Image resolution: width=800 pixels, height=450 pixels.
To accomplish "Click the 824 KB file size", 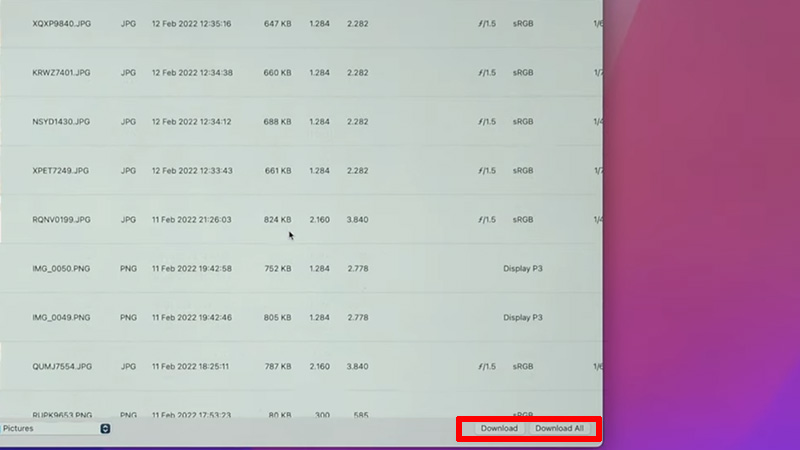I will (x=278, y=220).
